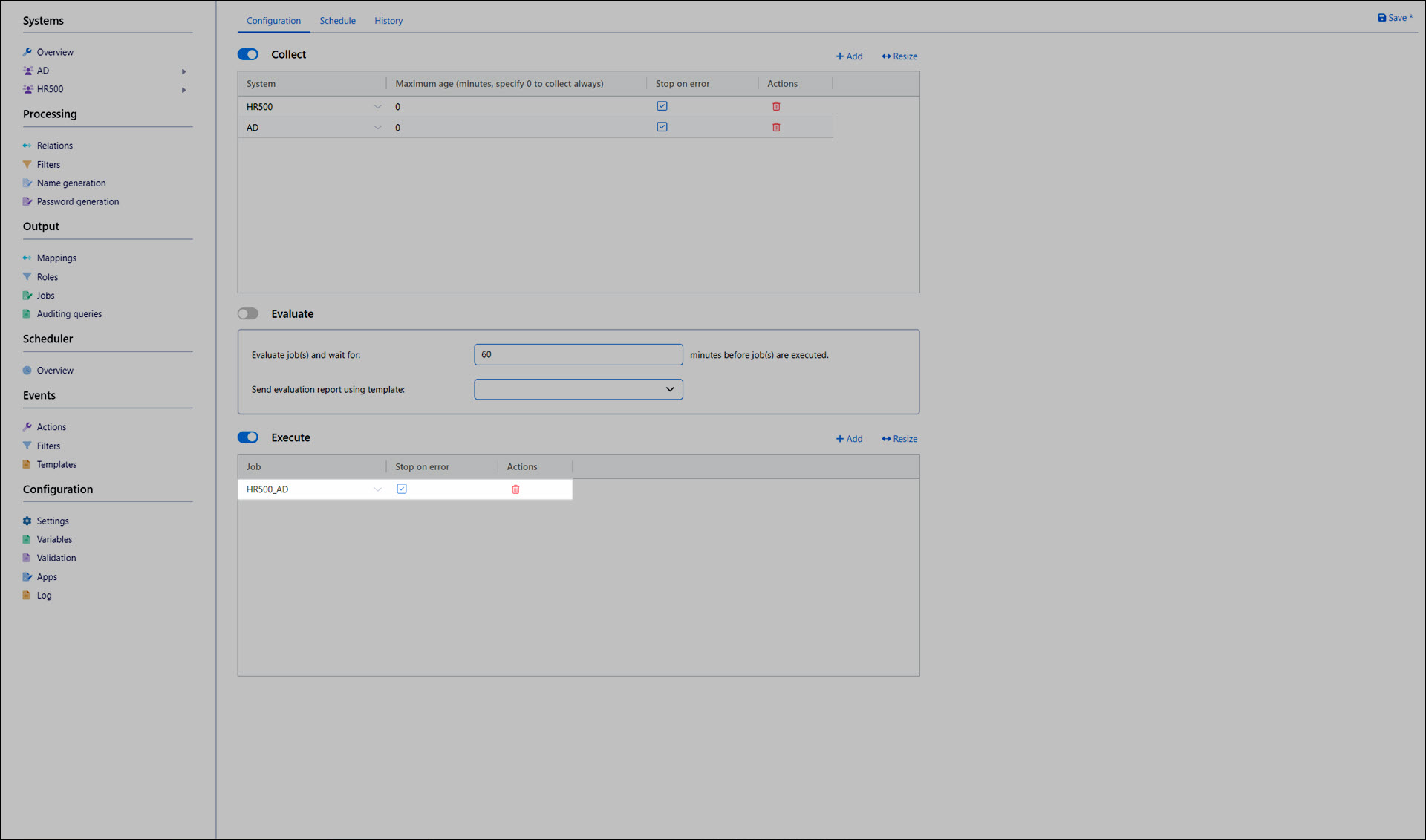
Task: Remove the HR500_AD job via trash icon
Action: 515,489
